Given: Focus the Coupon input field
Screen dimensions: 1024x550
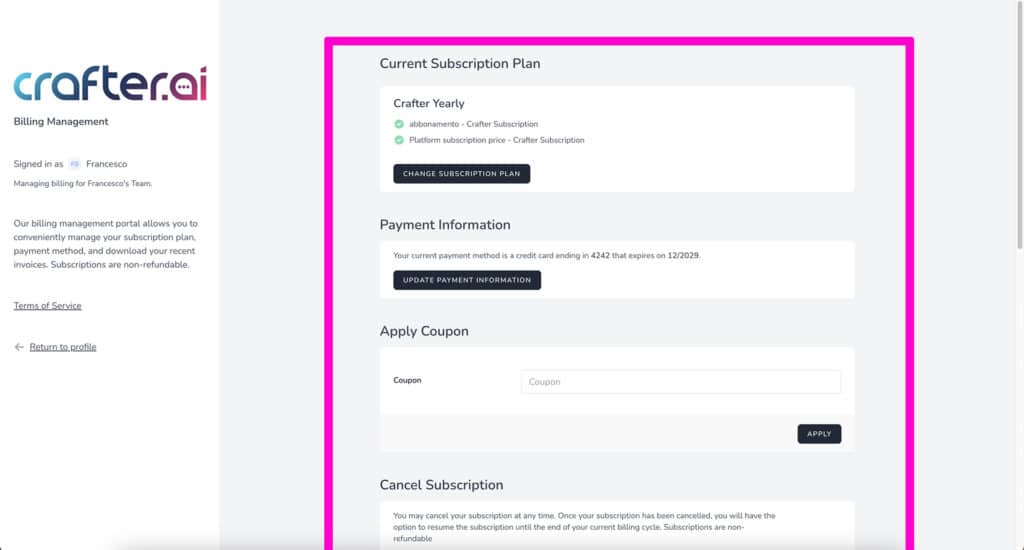Looking at the screenshot, I should point(680,382).
